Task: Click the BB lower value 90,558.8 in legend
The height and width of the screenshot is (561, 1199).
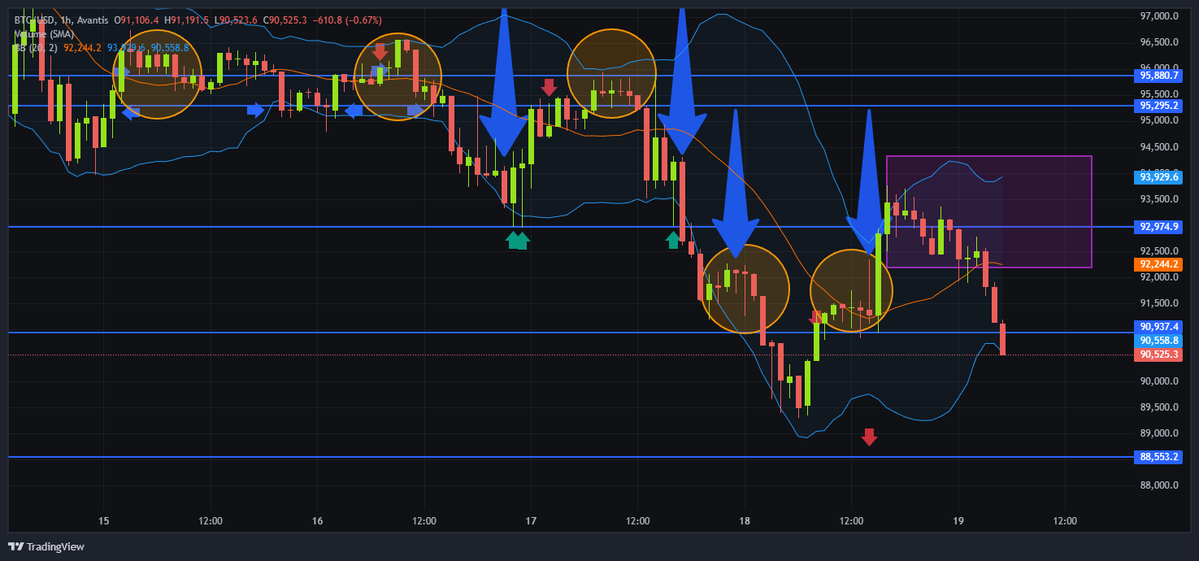Action: pos(169,47)
